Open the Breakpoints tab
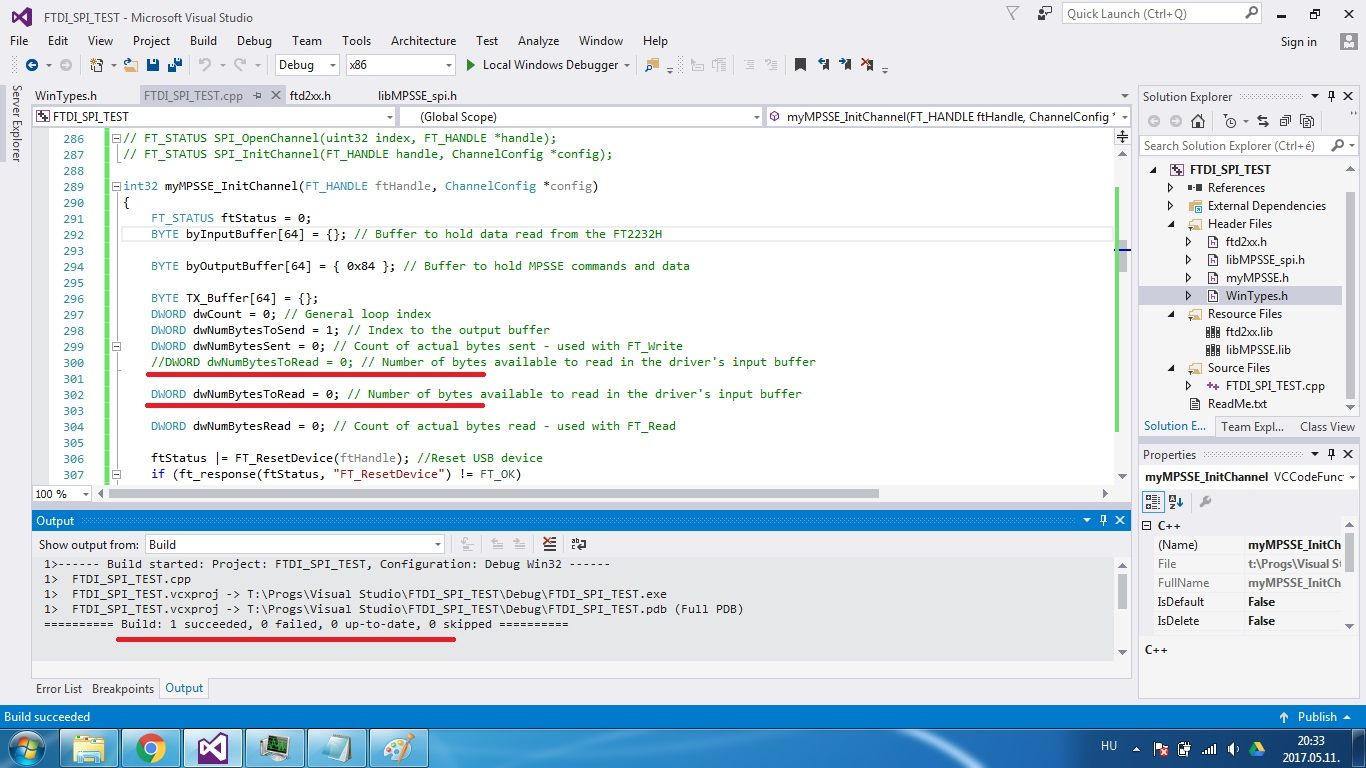1366x768 pixels. pos(123,688)
